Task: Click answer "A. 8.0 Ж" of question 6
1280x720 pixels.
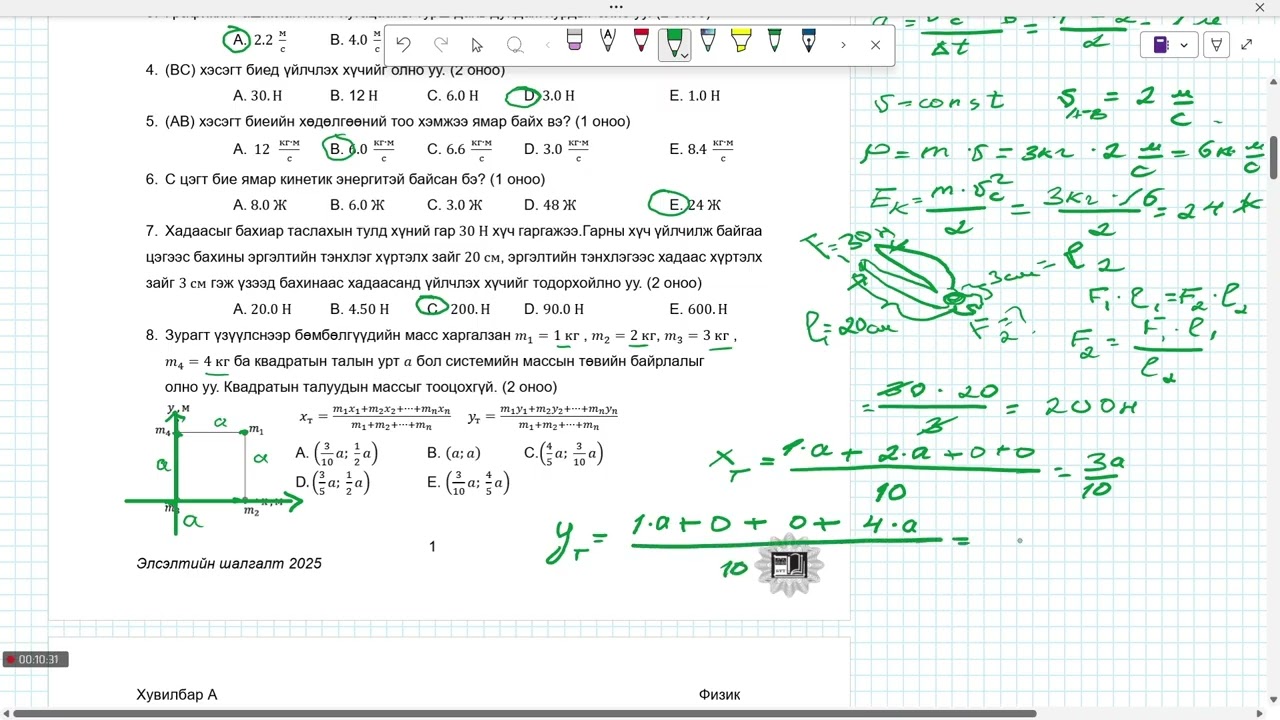Action: (x=260, y=206)
